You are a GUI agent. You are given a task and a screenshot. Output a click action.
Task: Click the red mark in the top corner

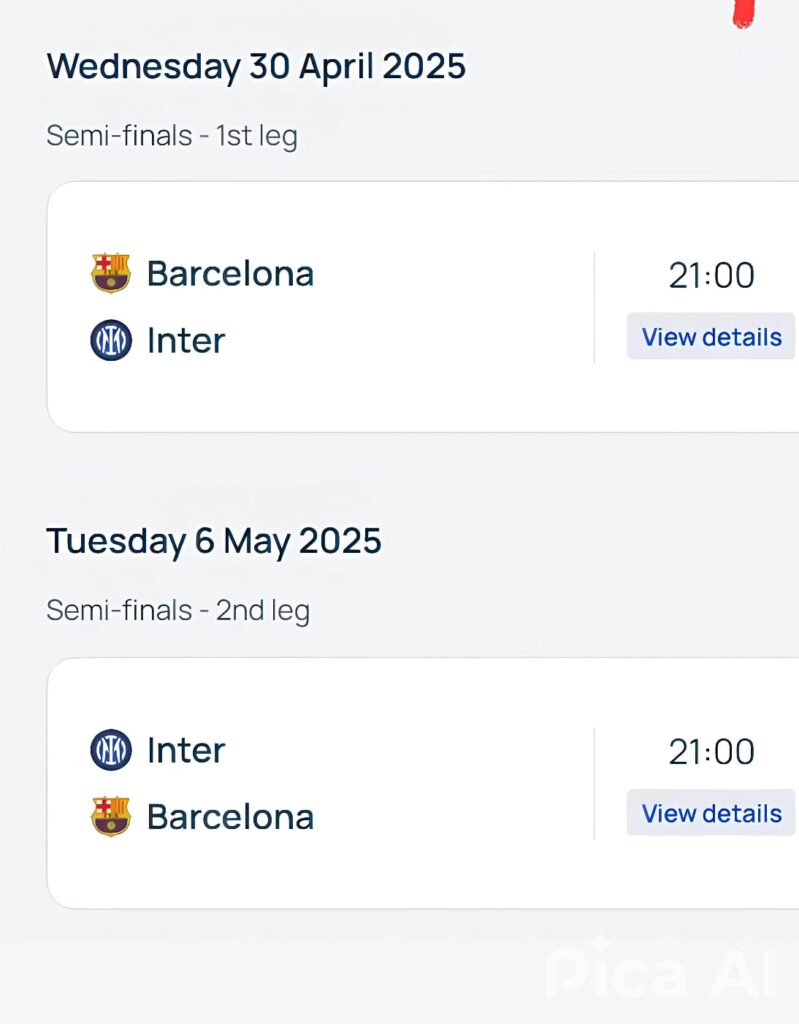(x=742, y=14)
